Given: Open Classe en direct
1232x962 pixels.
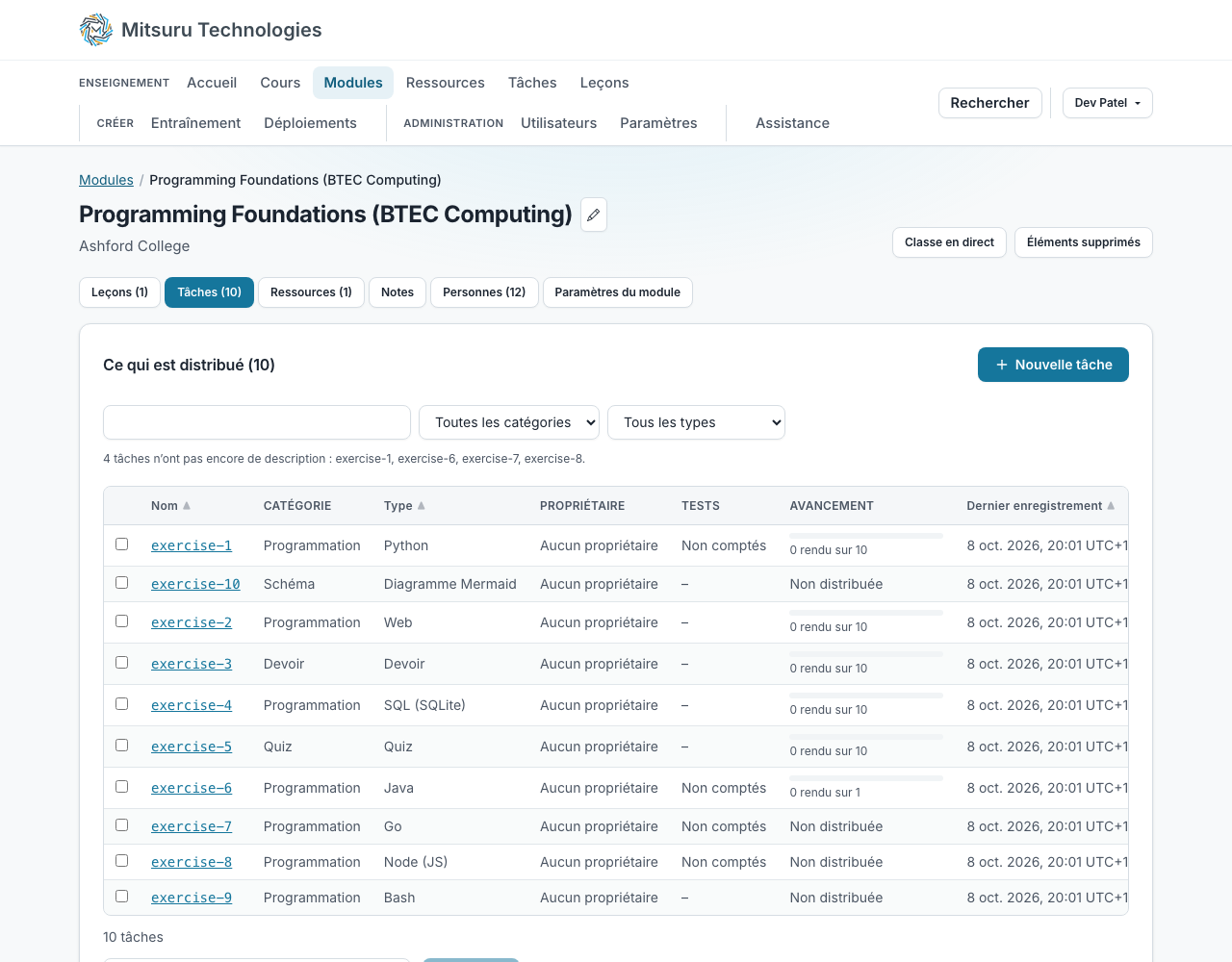Looking at the screenshot, I should tap(949, 242).
